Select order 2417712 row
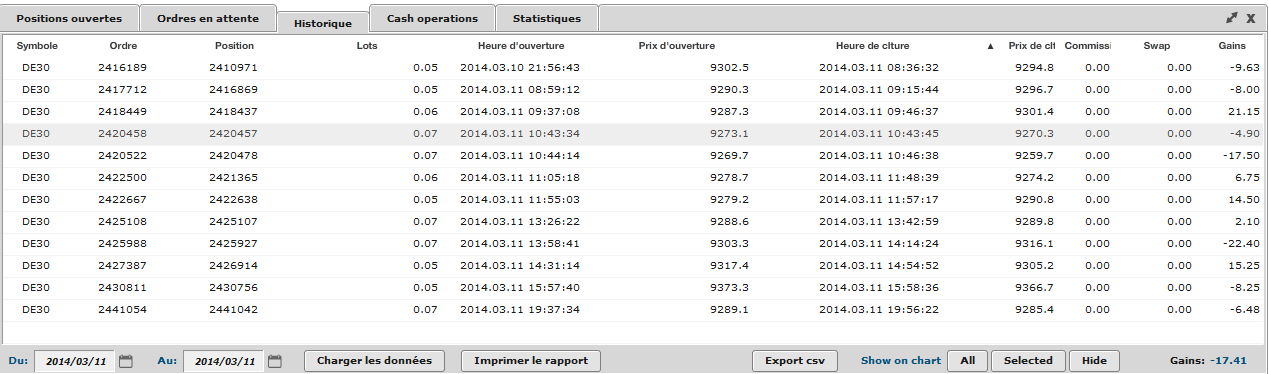The width and height of the screenshot is (1269, 374). coord(634,90)
